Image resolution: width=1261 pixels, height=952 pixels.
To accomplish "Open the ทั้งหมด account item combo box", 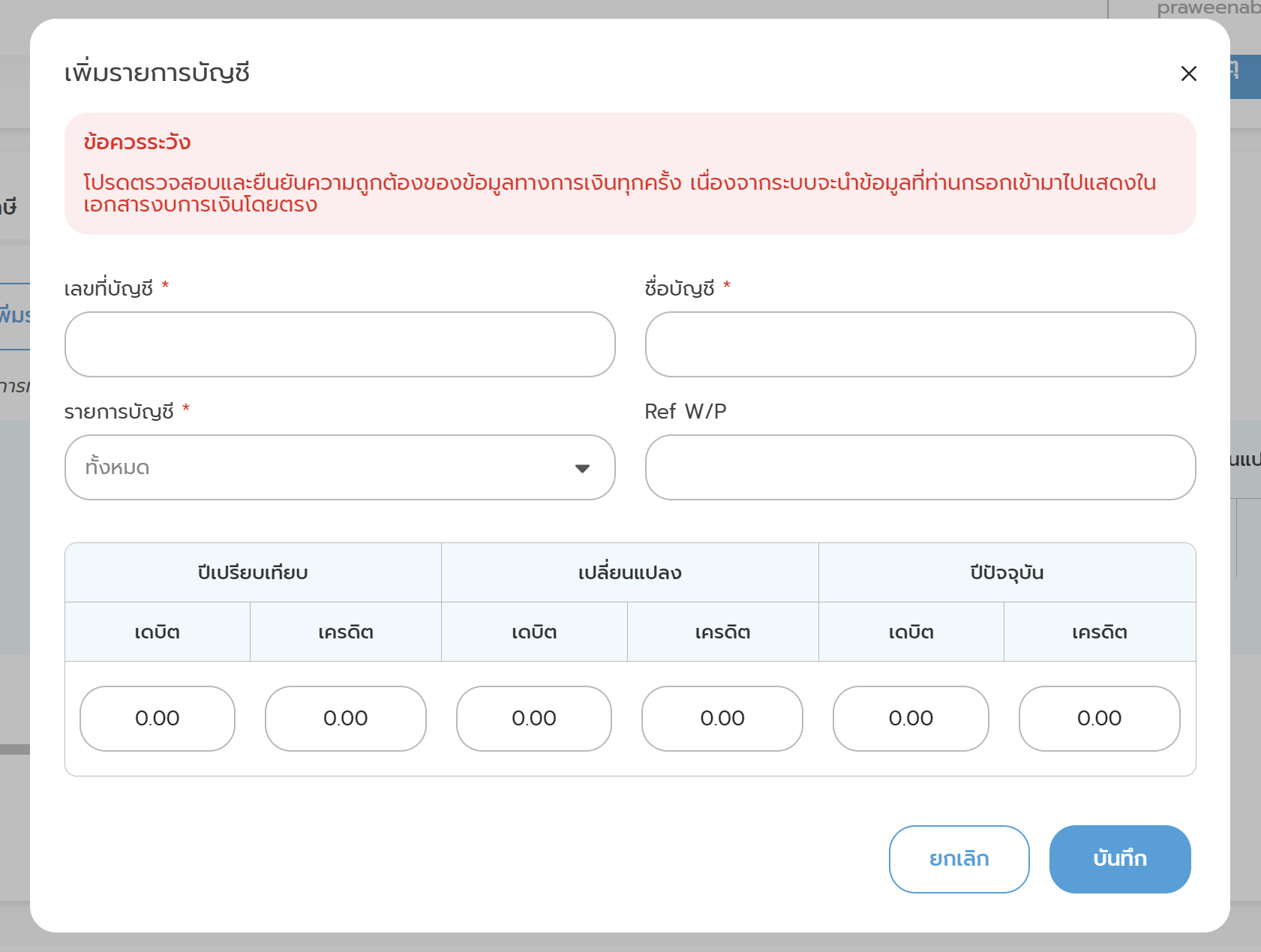I will pyautogui.click(x=330, y=467).
